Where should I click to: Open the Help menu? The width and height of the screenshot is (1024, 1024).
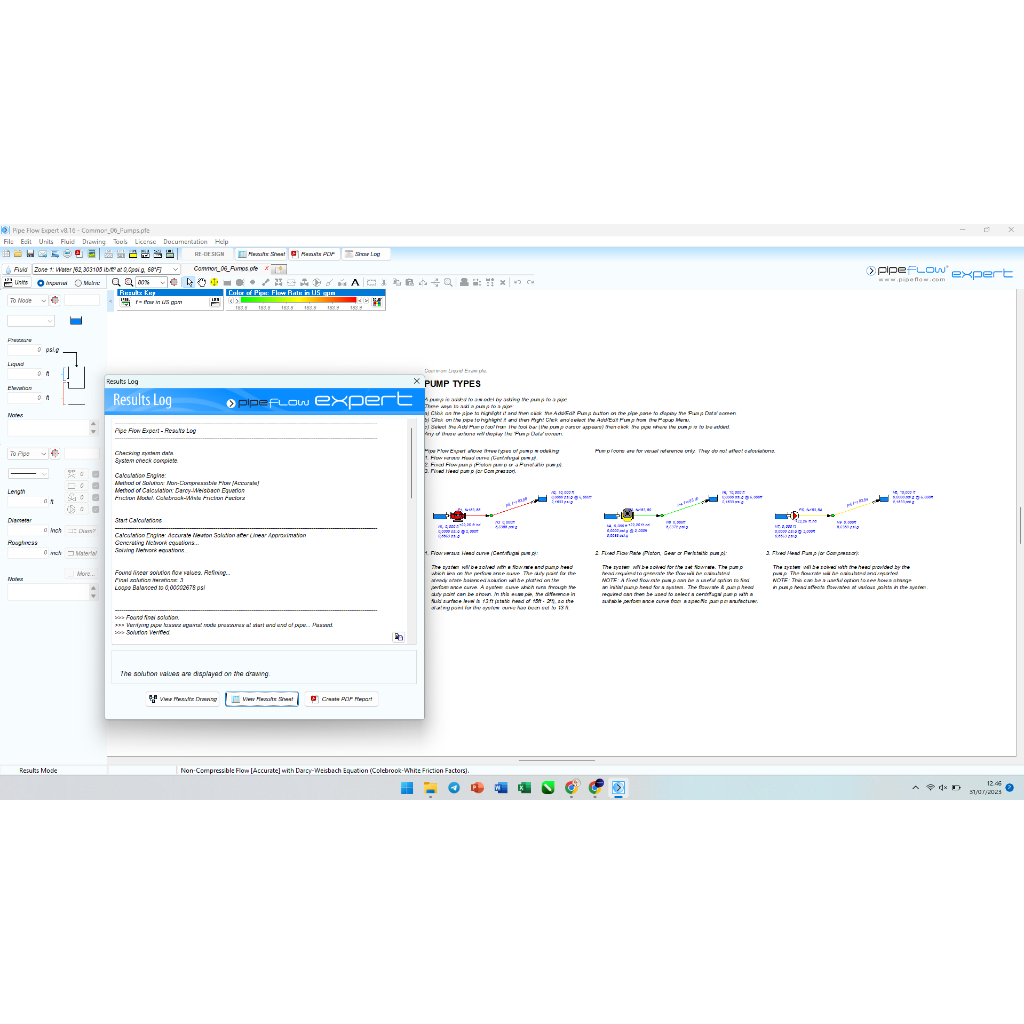click(221, 242)
